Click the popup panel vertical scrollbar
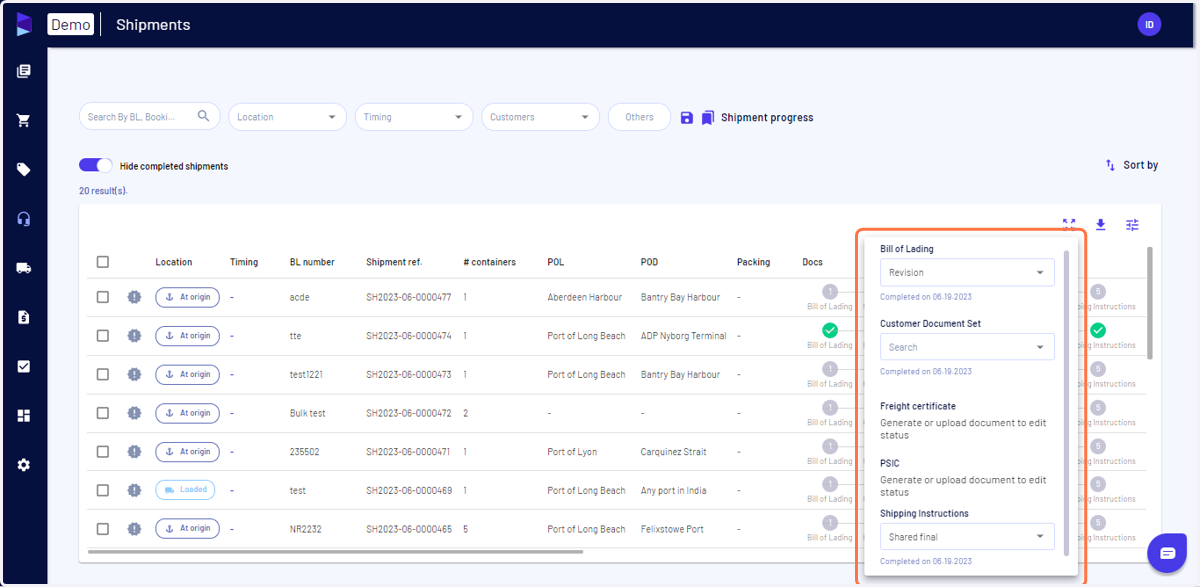Viewport: 1200px width, 587px height. [1067, 403]
